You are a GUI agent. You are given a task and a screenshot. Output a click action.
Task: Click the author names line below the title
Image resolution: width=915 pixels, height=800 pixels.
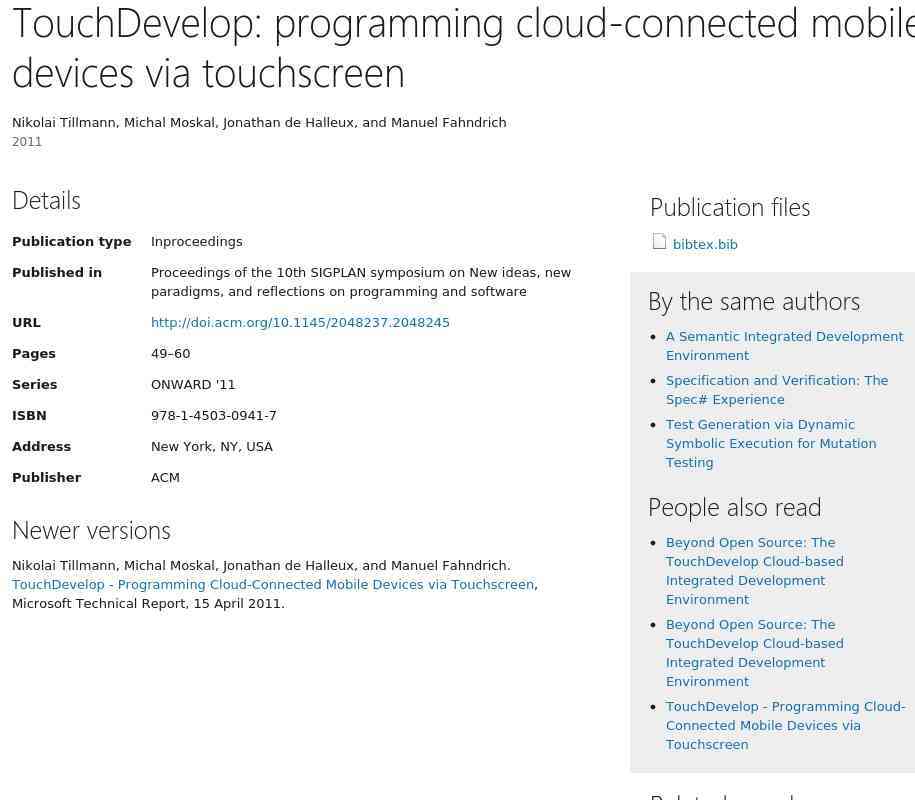(x=259, y=123)
